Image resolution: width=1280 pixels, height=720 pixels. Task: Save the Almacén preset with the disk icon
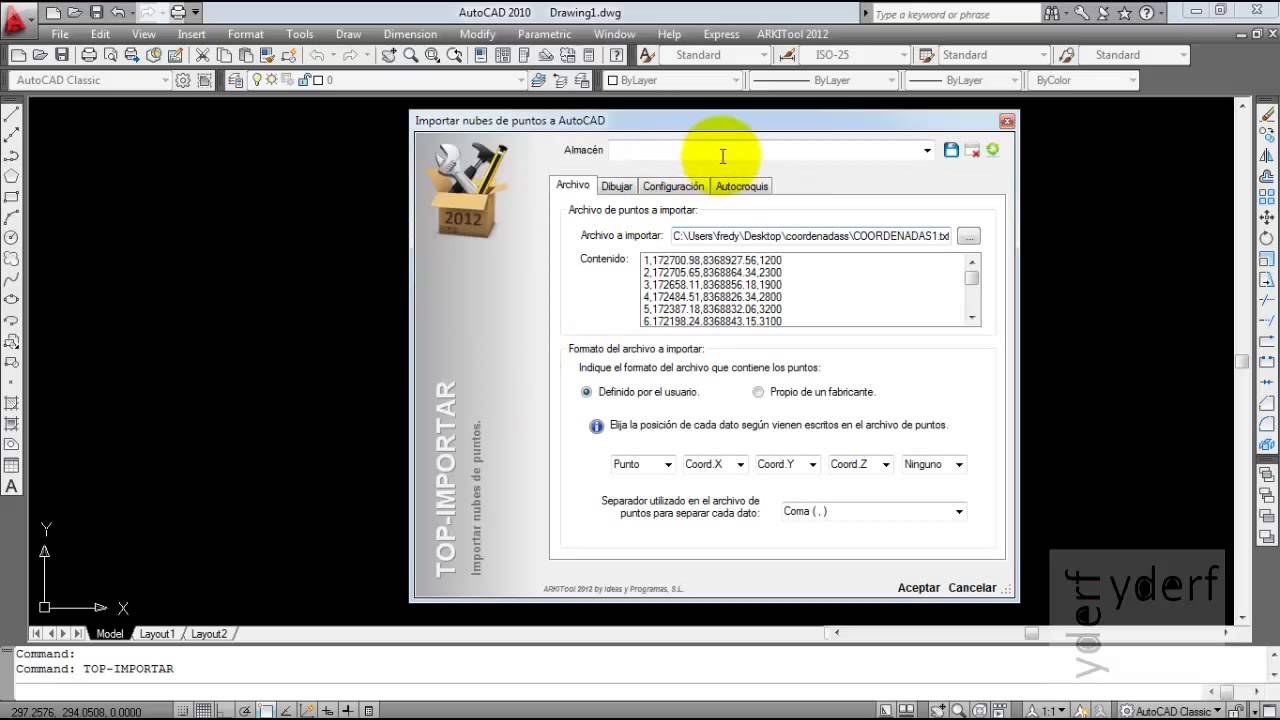point(951,150)
